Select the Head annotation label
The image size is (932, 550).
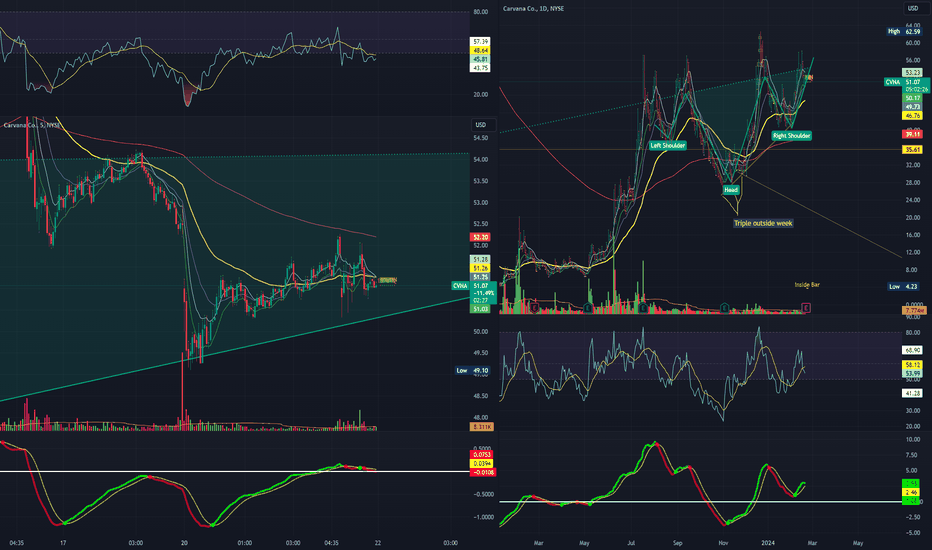tap(731, 190)
